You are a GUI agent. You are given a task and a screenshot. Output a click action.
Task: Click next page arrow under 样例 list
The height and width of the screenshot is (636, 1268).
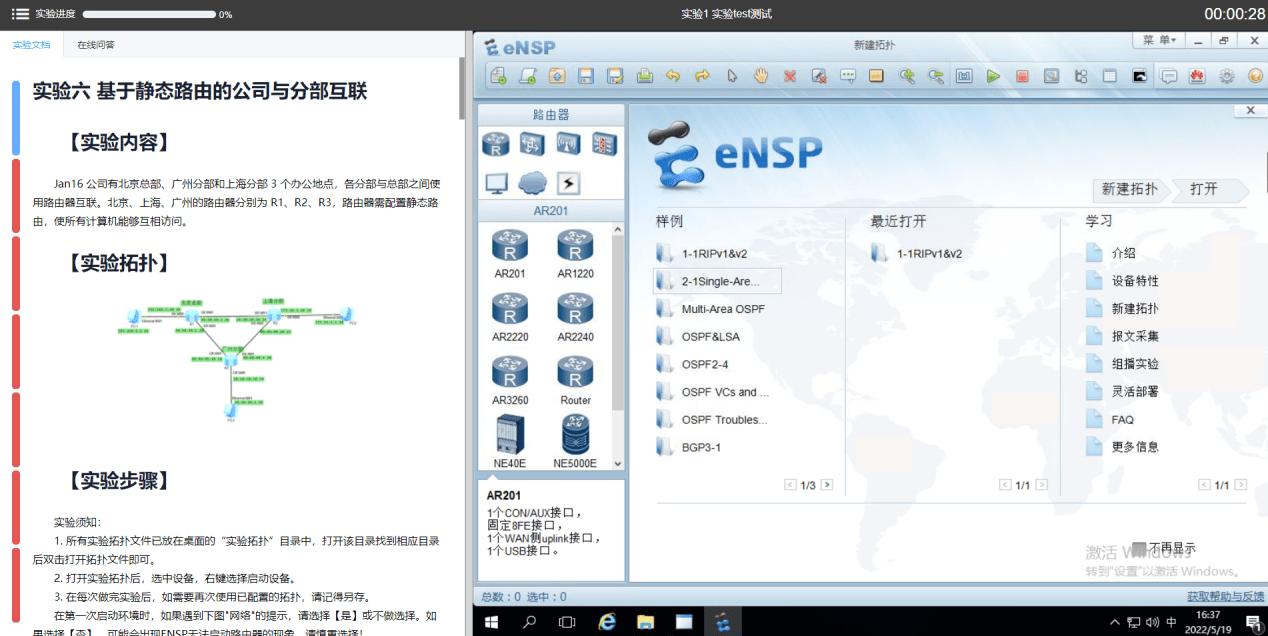click(x=824, y=484)
